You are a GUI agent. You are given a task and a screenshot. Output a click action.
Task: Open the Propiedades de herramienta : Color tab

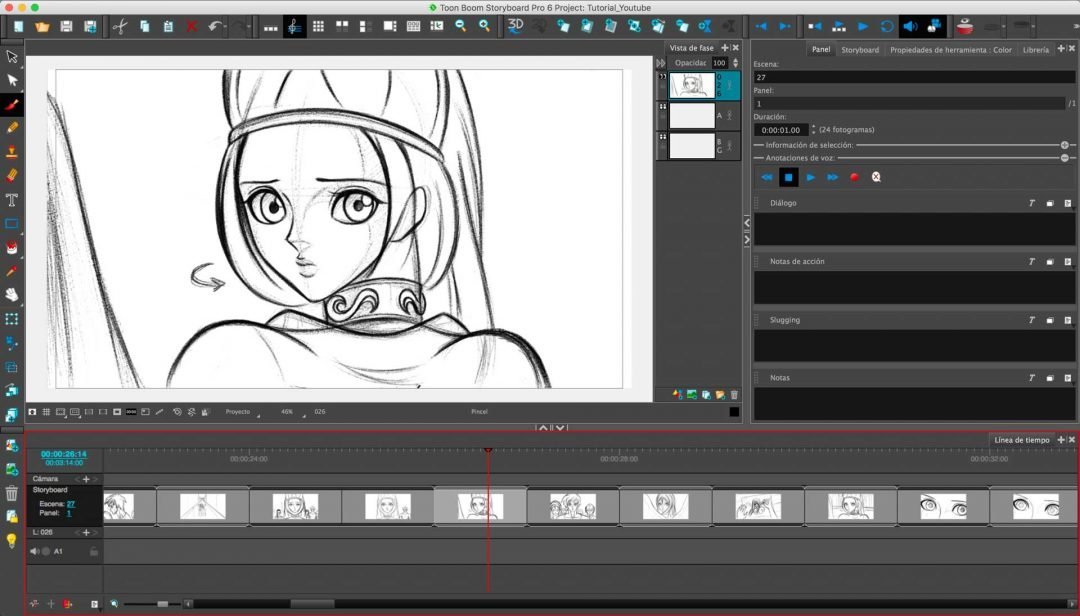coord(951,50)
